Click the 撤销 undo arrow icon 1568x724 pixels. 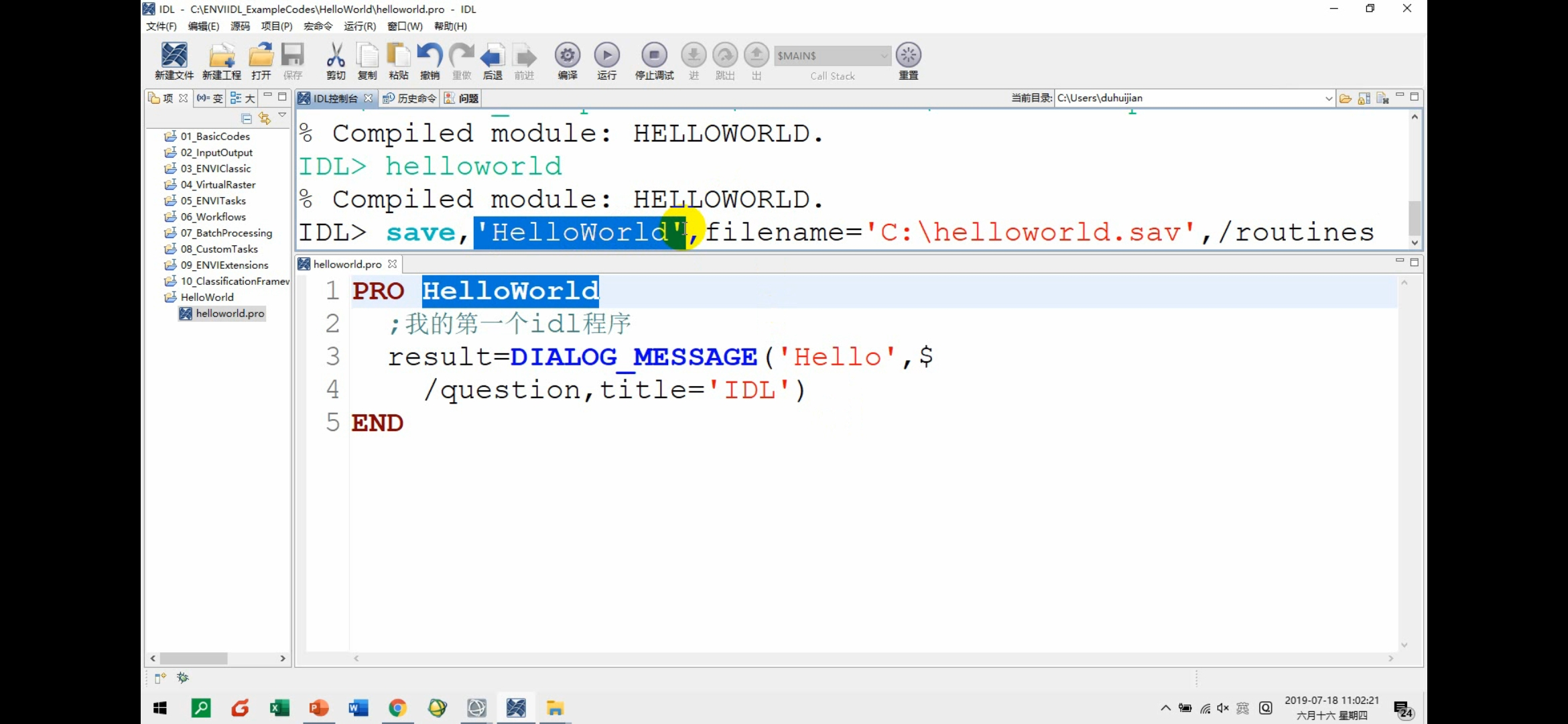click(430, 56)
